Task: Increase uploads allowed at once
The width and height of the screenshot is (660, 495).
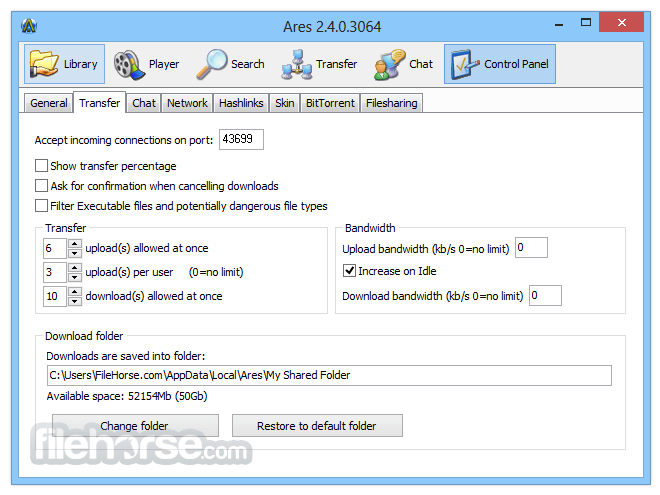Action: coord(75,243)
